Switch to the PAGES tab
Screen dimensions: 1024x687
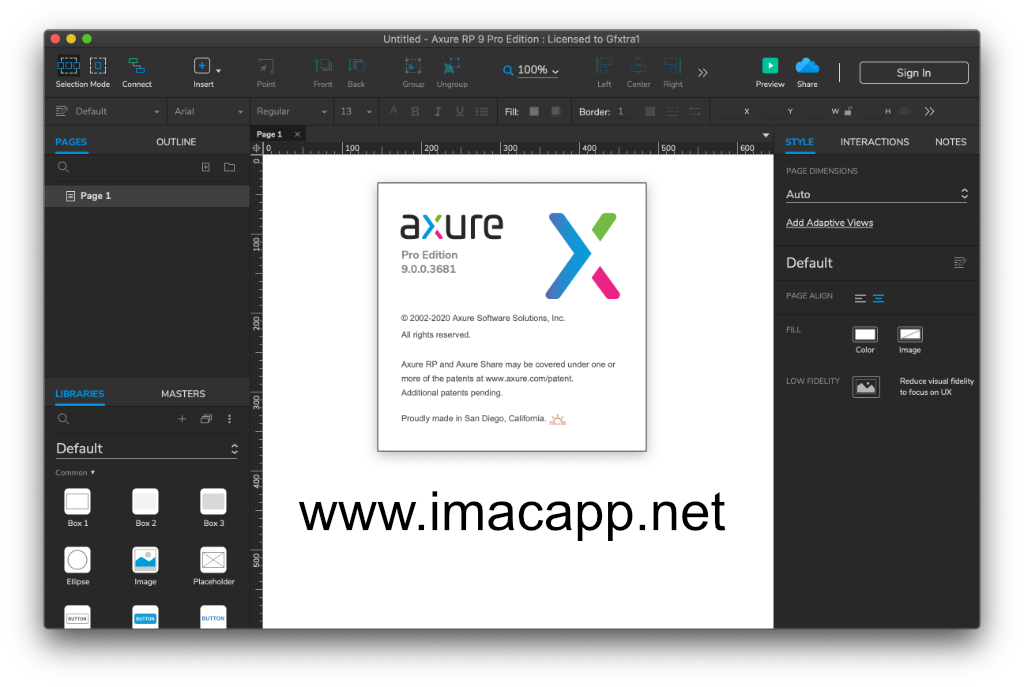point(71,142)
